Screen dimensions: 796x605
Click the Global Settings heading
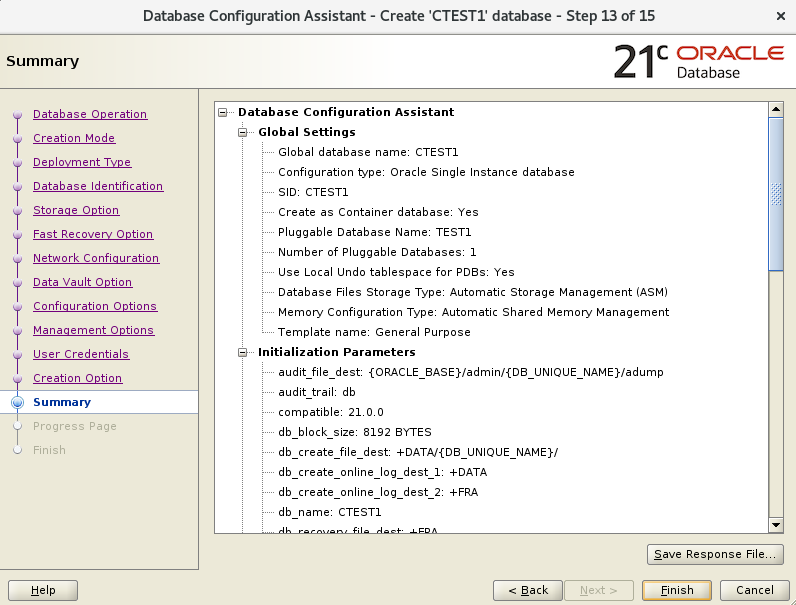pyautogui.click(x=307, y=132)
